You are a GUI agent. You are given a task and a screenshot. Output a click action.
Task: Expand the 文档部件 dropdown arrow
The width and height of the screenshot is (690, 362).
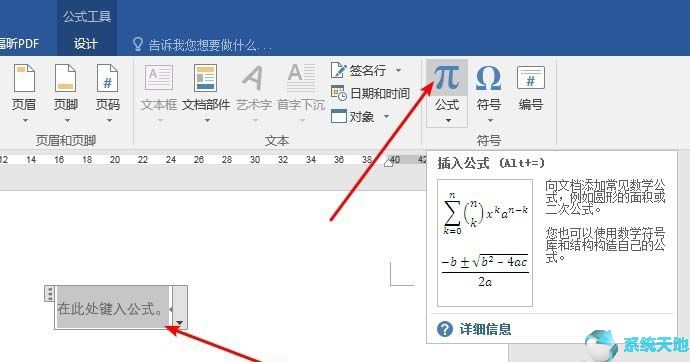(x=207, y=121)
